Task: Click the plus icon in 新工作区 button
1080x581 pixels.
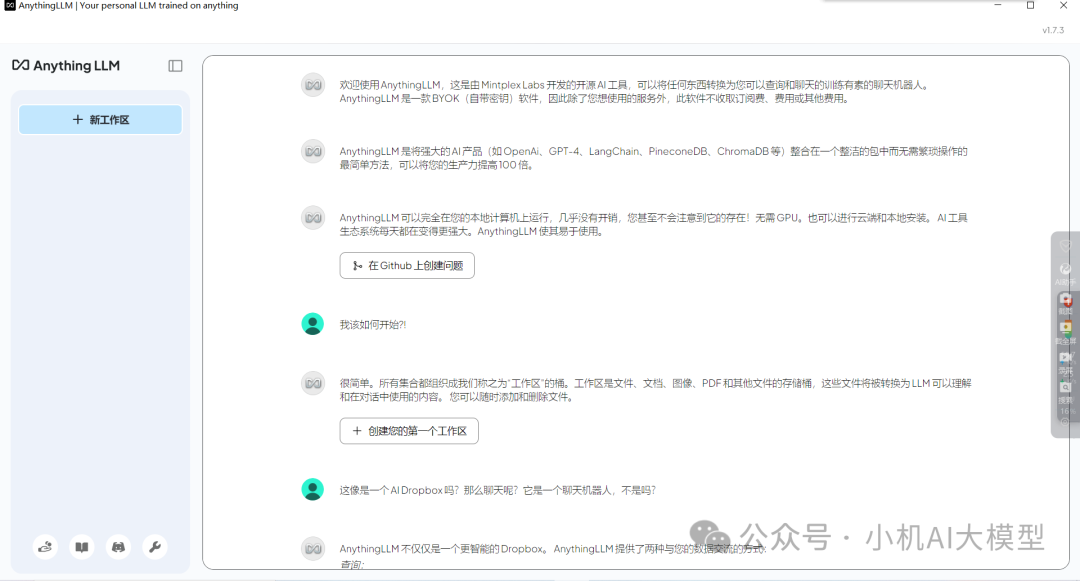Action: point(77,120)
